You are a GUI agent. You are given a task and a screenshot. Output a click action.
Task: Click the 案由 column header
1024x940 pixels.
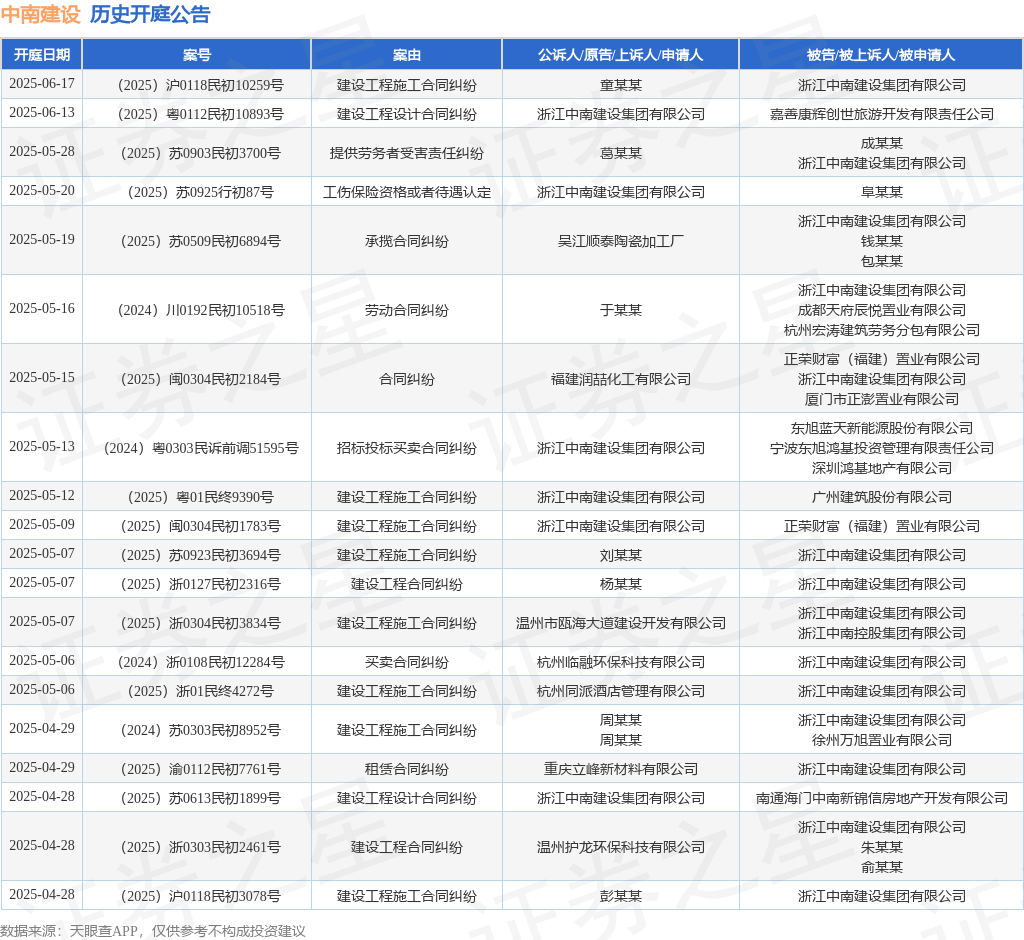coord(406,55)
